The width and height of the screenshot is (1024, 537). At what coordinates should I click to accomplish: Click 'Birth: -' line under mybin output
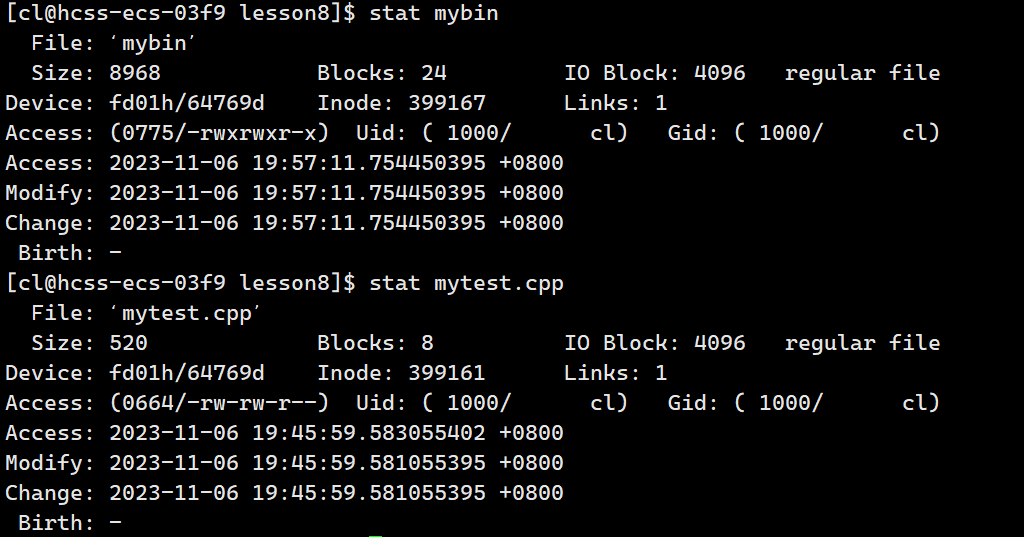pos(70,253)
